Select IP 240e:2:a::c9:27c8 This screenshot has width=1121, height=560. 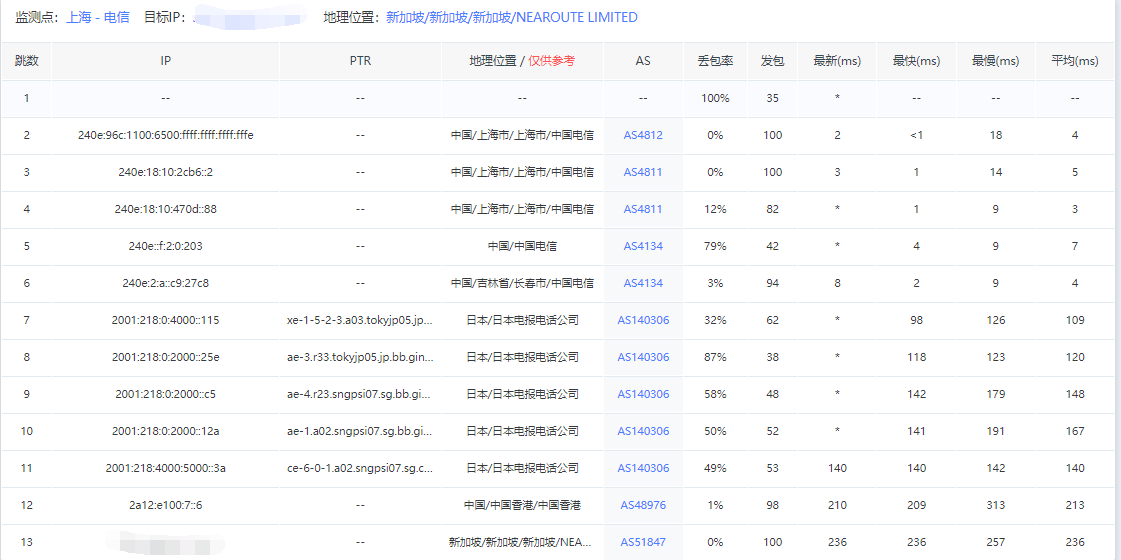coord(166,283)
